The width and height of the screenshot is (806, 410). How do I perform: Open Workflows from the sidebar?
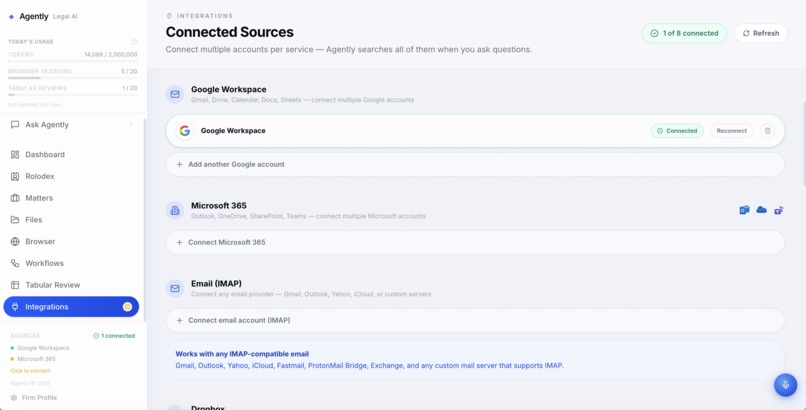tap(71, 263)
